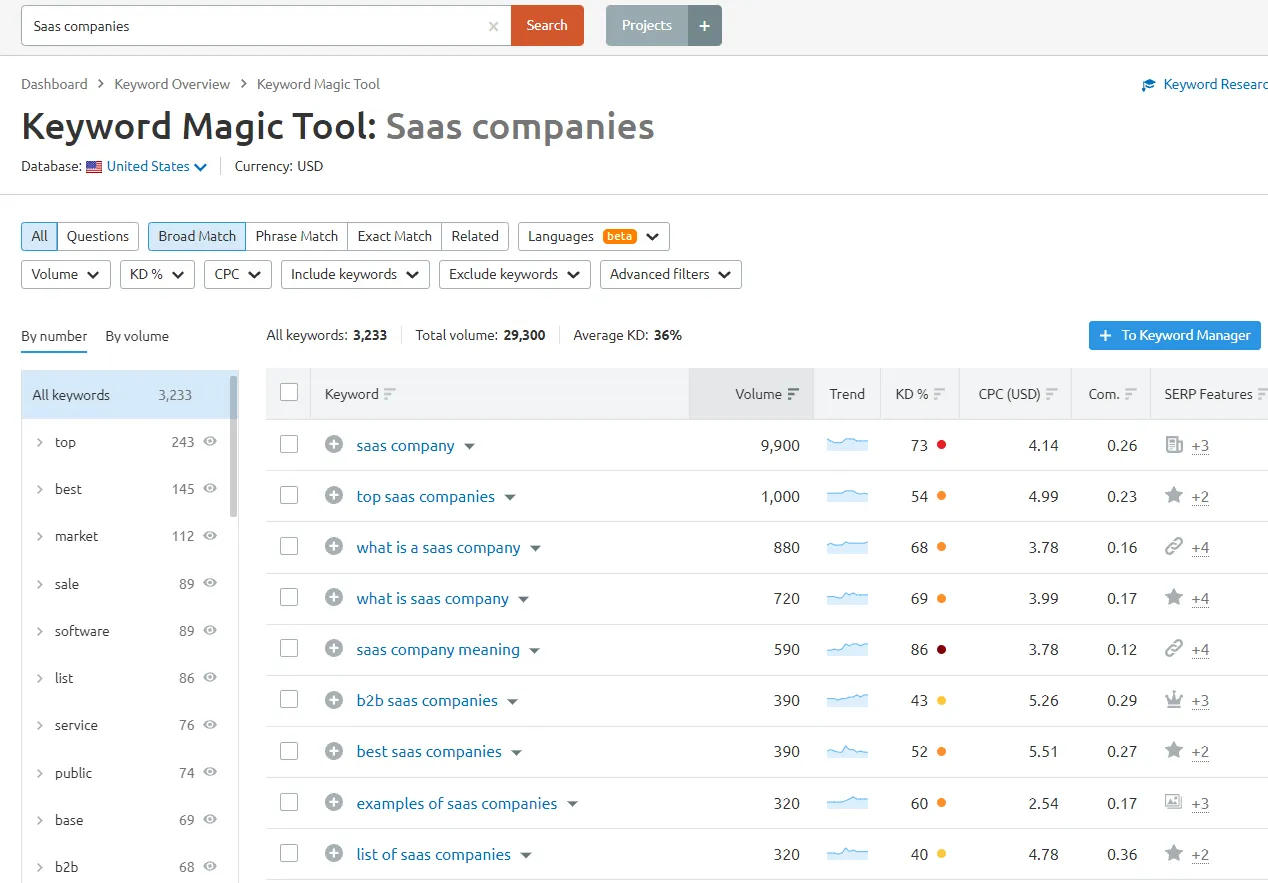Click the crown SERP feature icon
This screenshot has height=883, width=1268.
click(1174, 700)
